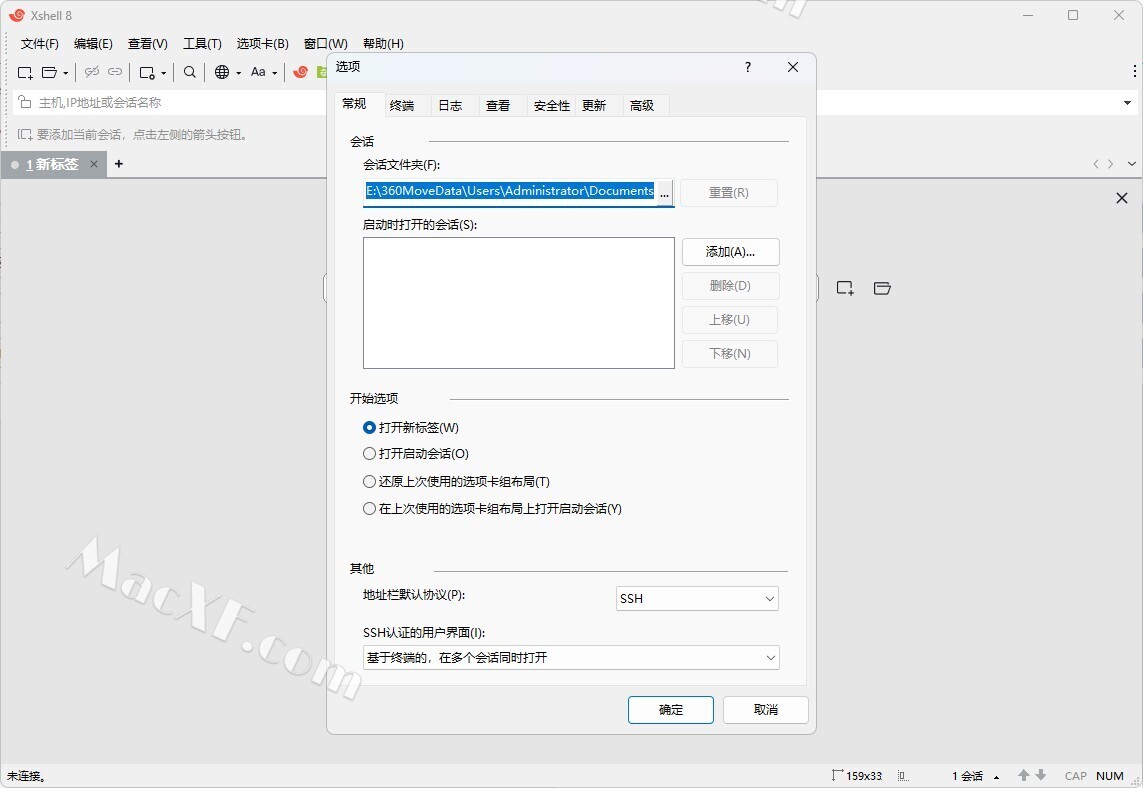Click the Reconnect link toolbar icon
Image resolution: width=1143 pixels, height=788 pixels.
(x=115, y=72)
